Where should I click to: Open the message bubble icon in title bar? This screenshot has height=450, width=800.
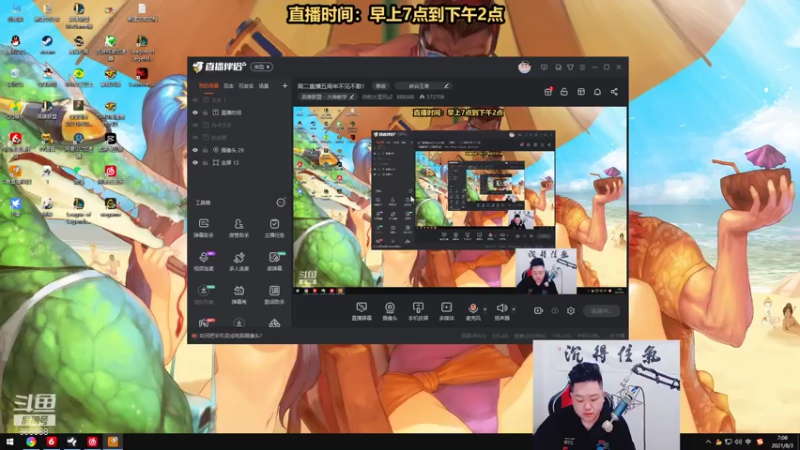[x=544, y=67]
